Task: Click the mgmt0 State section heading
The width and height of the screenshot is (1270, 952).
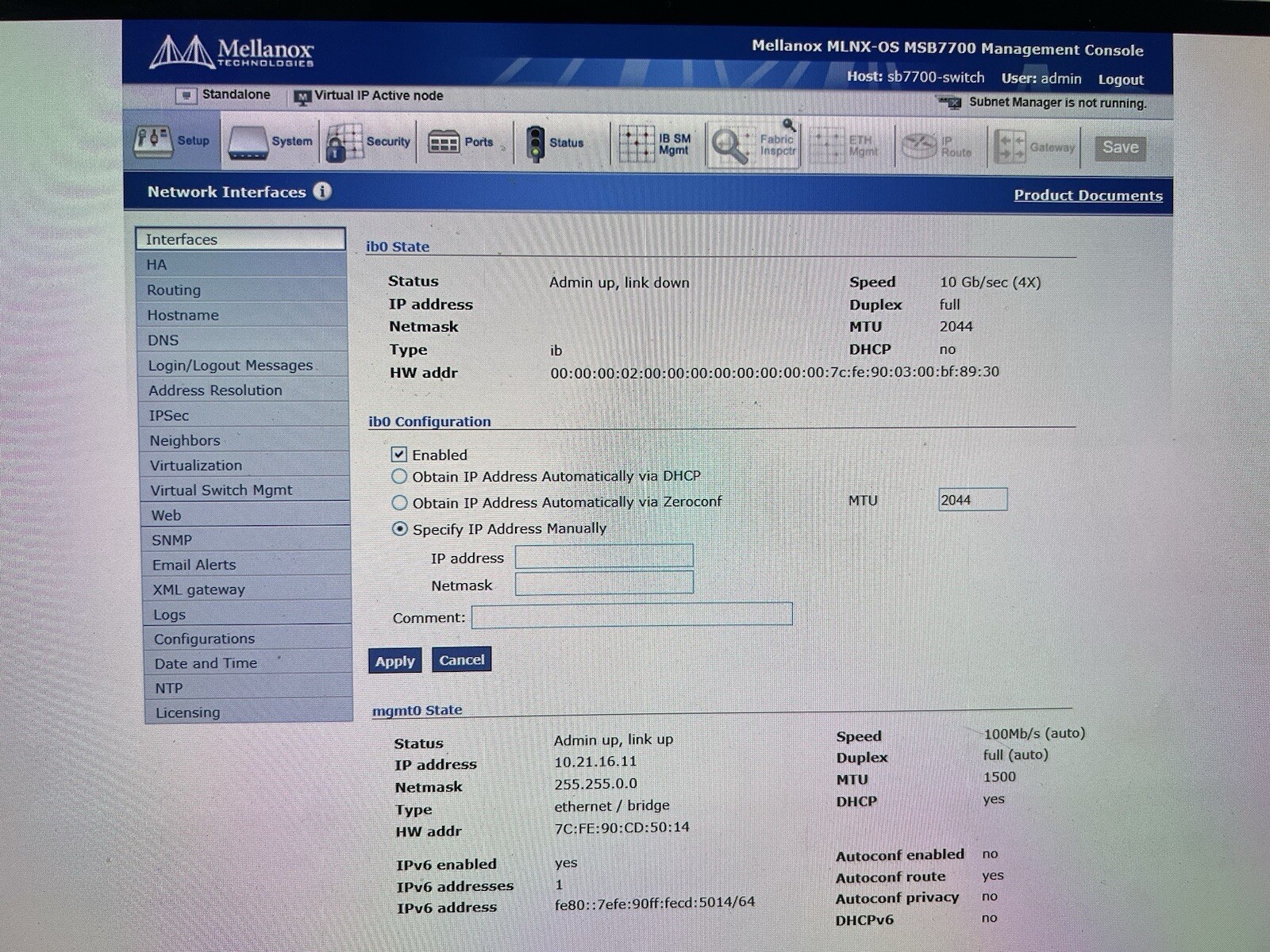Action: [417, 710]
